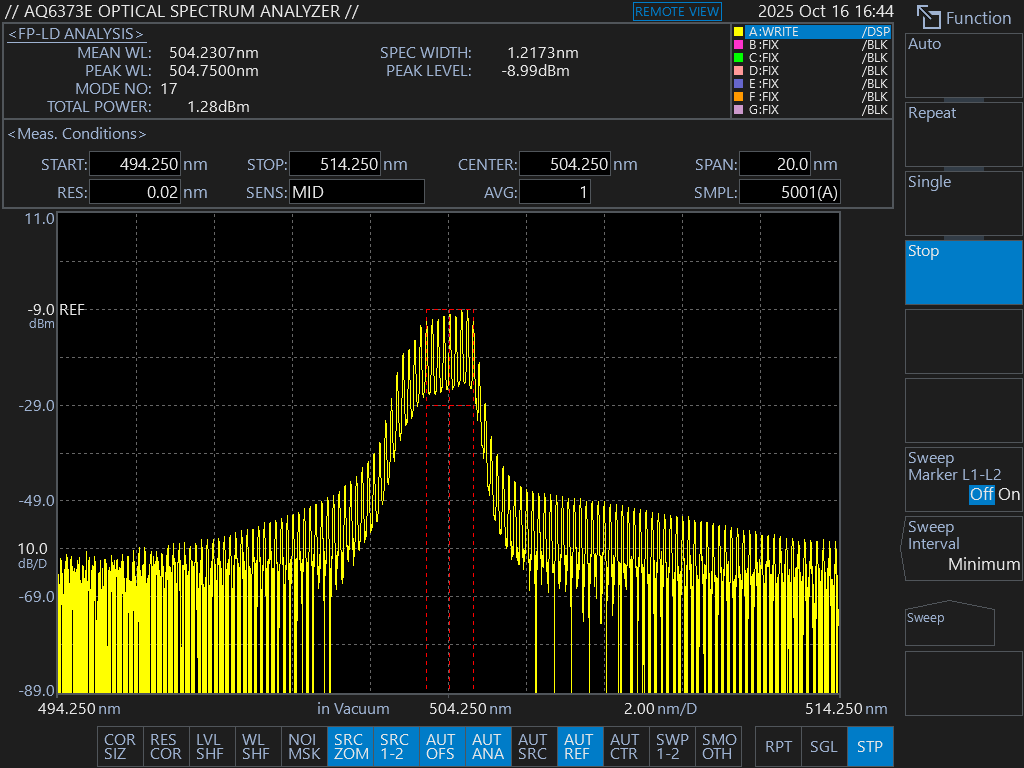Screen dimensions: 1024x768
Task: Click the RES COR status icon
Action: point(165,747)
